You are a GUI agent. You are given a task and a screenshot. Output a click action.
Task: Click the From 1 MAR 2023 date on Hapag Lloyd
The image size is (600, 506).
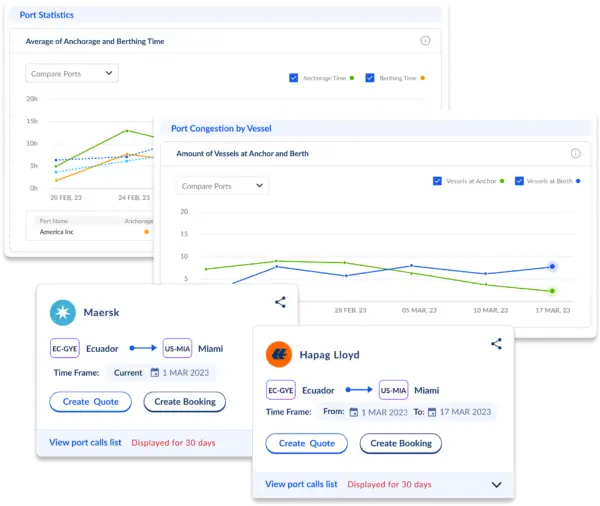coord(385,412)
